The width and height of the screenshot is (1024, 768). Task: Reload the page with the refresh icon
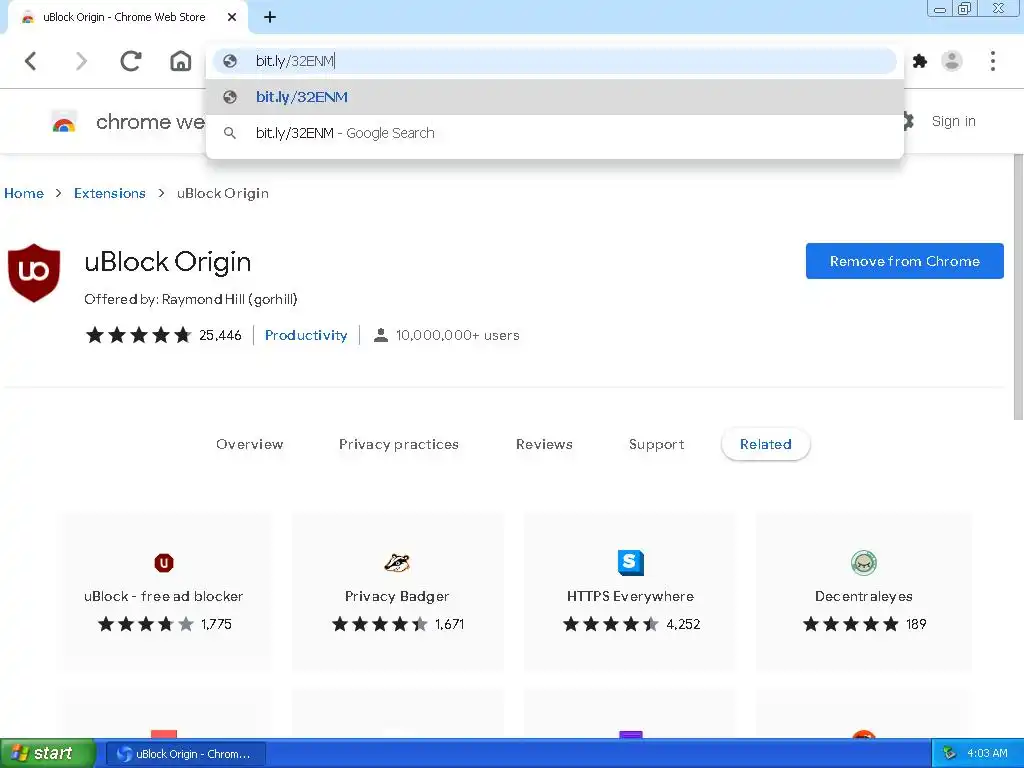pyautogui.click(x=131, y=61)
